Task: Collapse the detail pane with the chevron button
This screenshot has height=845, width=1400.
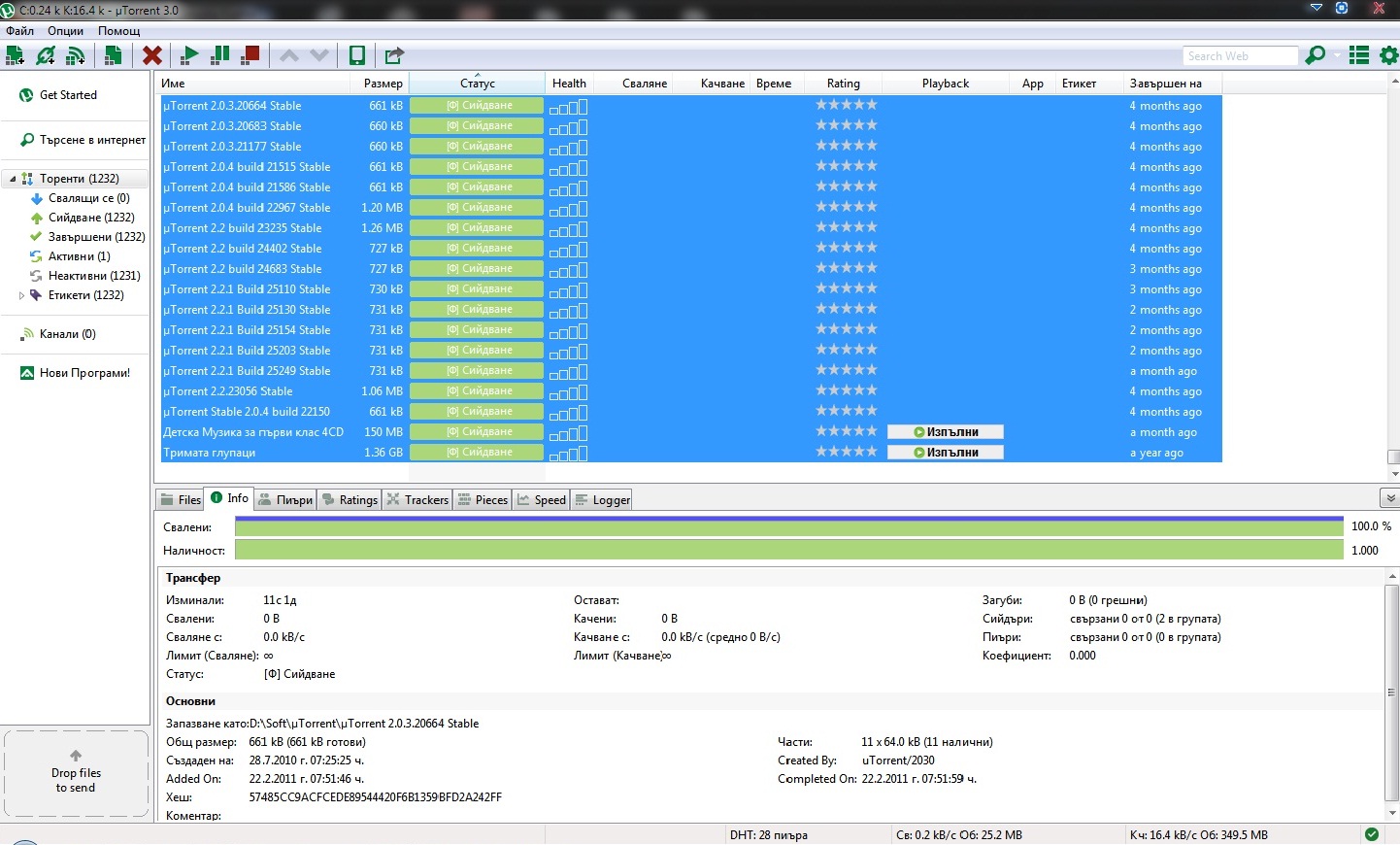Action: click(1389, 498)
